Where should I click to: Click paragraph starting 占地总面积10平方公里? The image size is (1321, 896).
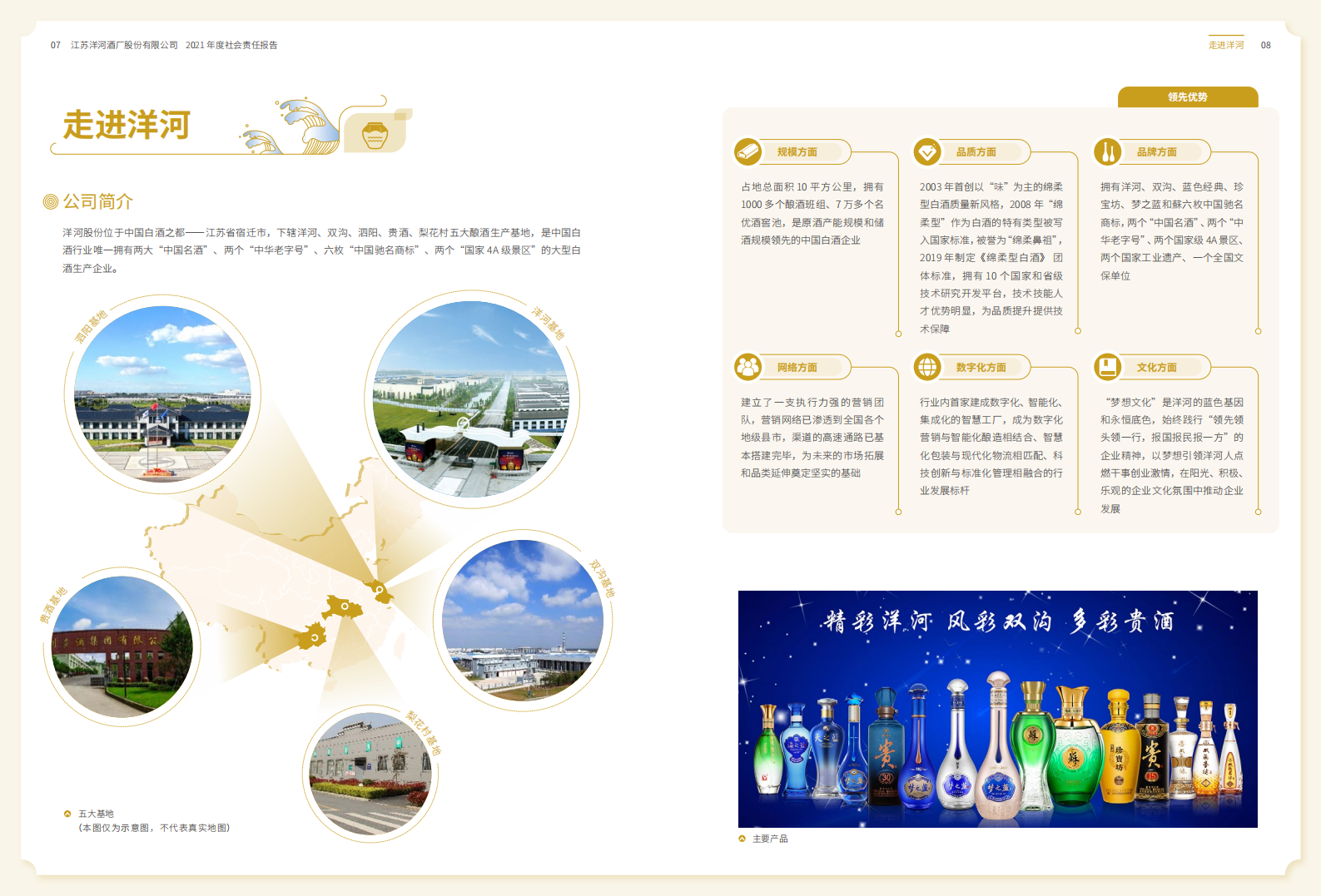tap(812, 213)
